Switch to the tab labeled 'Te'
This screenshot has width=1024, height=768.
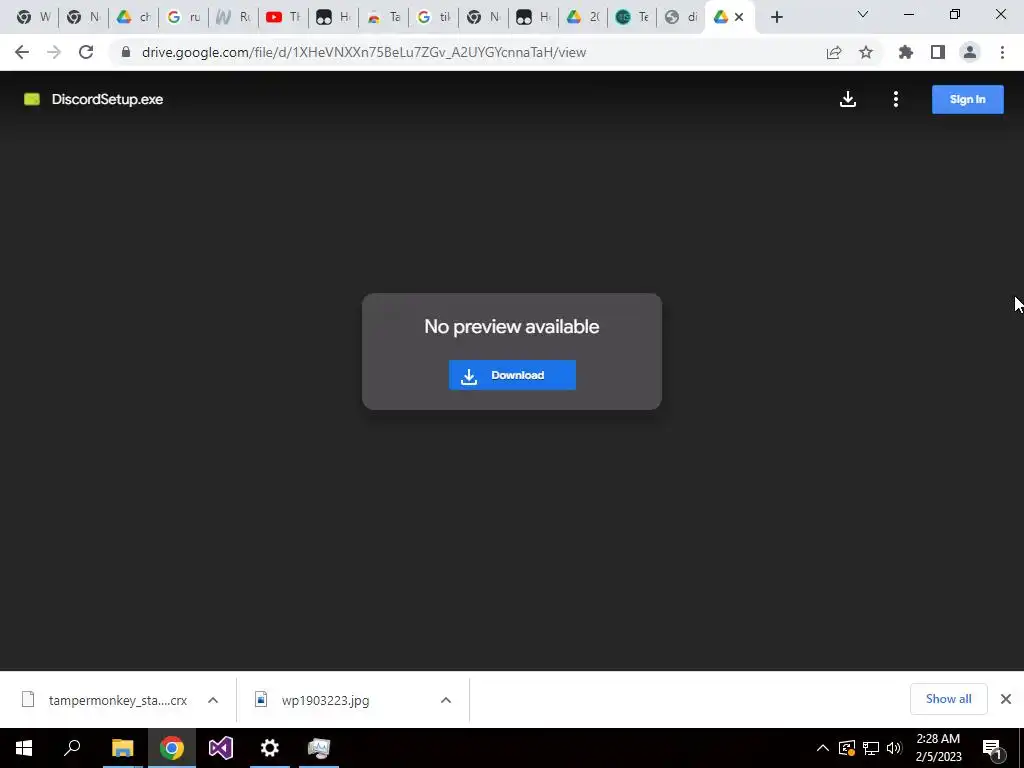pos(633,17)
